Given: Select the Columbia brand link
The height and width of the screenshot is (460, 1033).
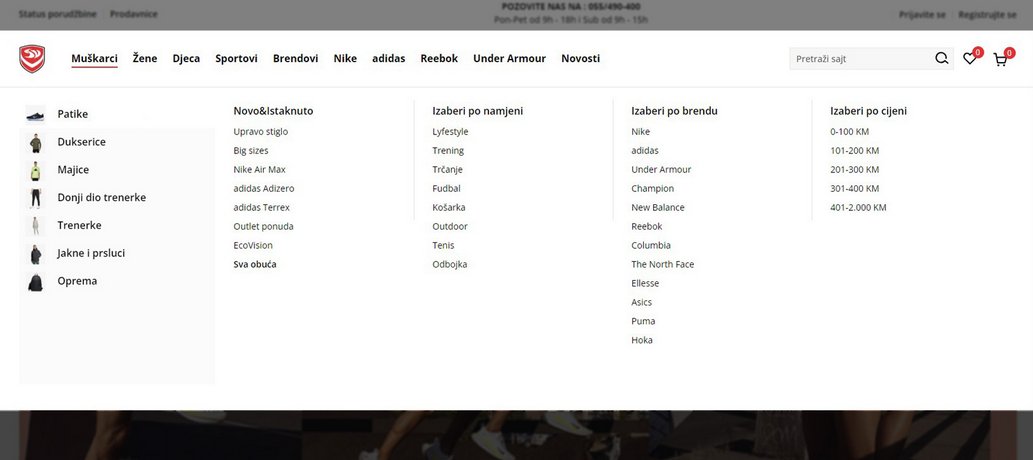Looking at the screenshot, I should pos(651,245).
